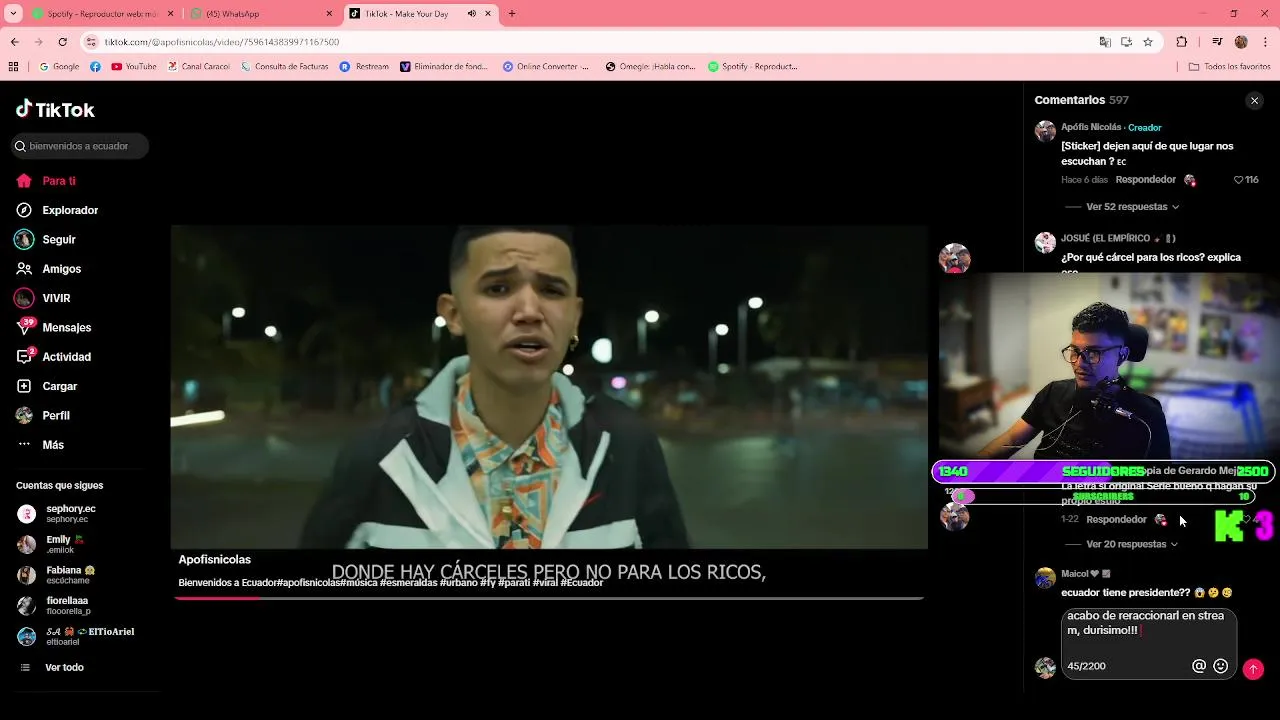Click the TikTok URL address bar
The height and width of the screenshot is (720, 1280).
(x=590, y=42)
